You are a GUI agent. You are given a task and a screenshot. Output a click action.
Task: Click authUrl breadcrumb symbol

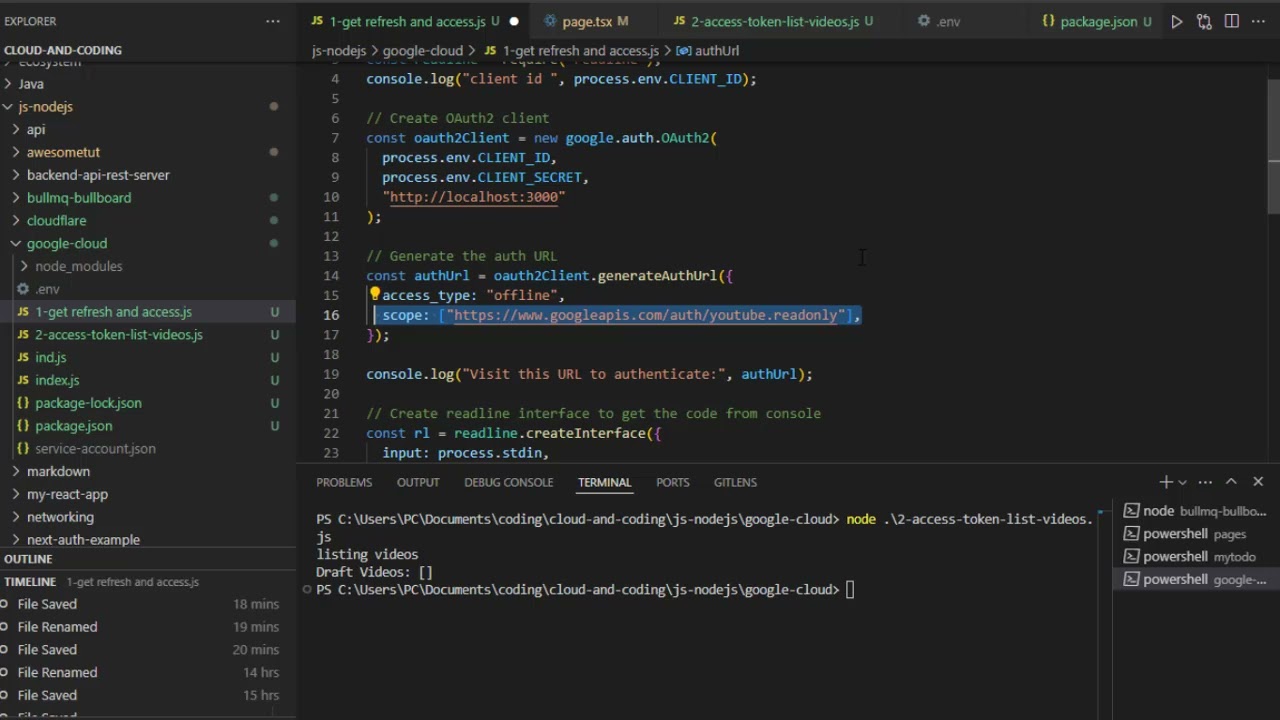[707, 50]
